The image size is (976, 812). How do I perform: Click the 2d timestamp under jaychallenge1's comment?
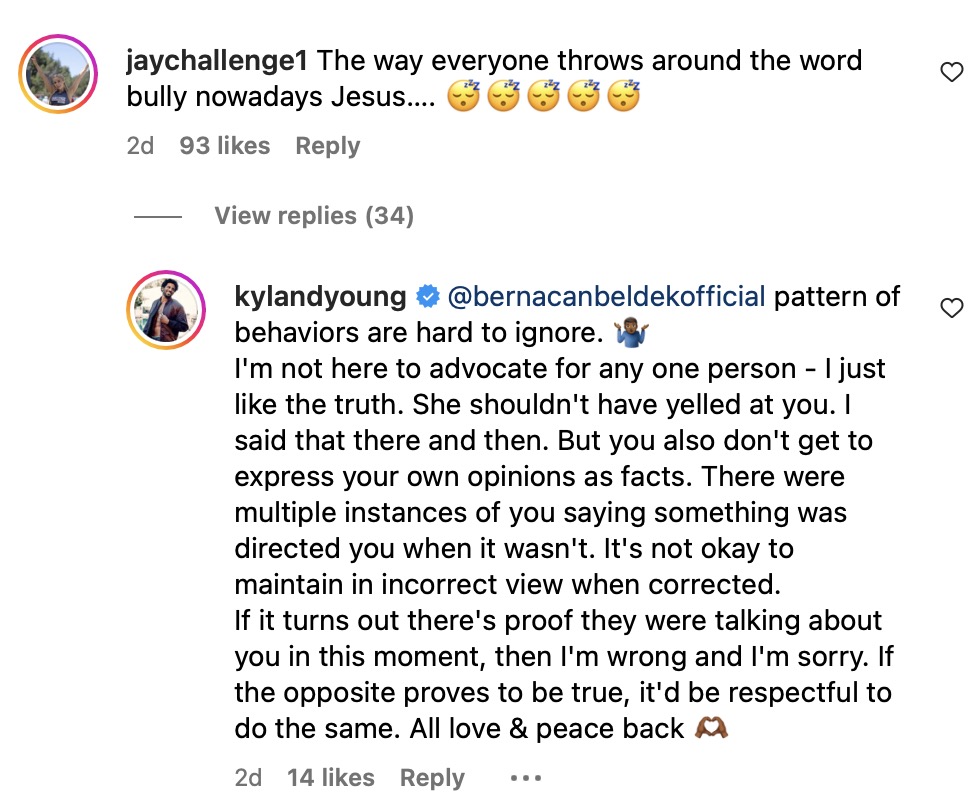(140, 146)
